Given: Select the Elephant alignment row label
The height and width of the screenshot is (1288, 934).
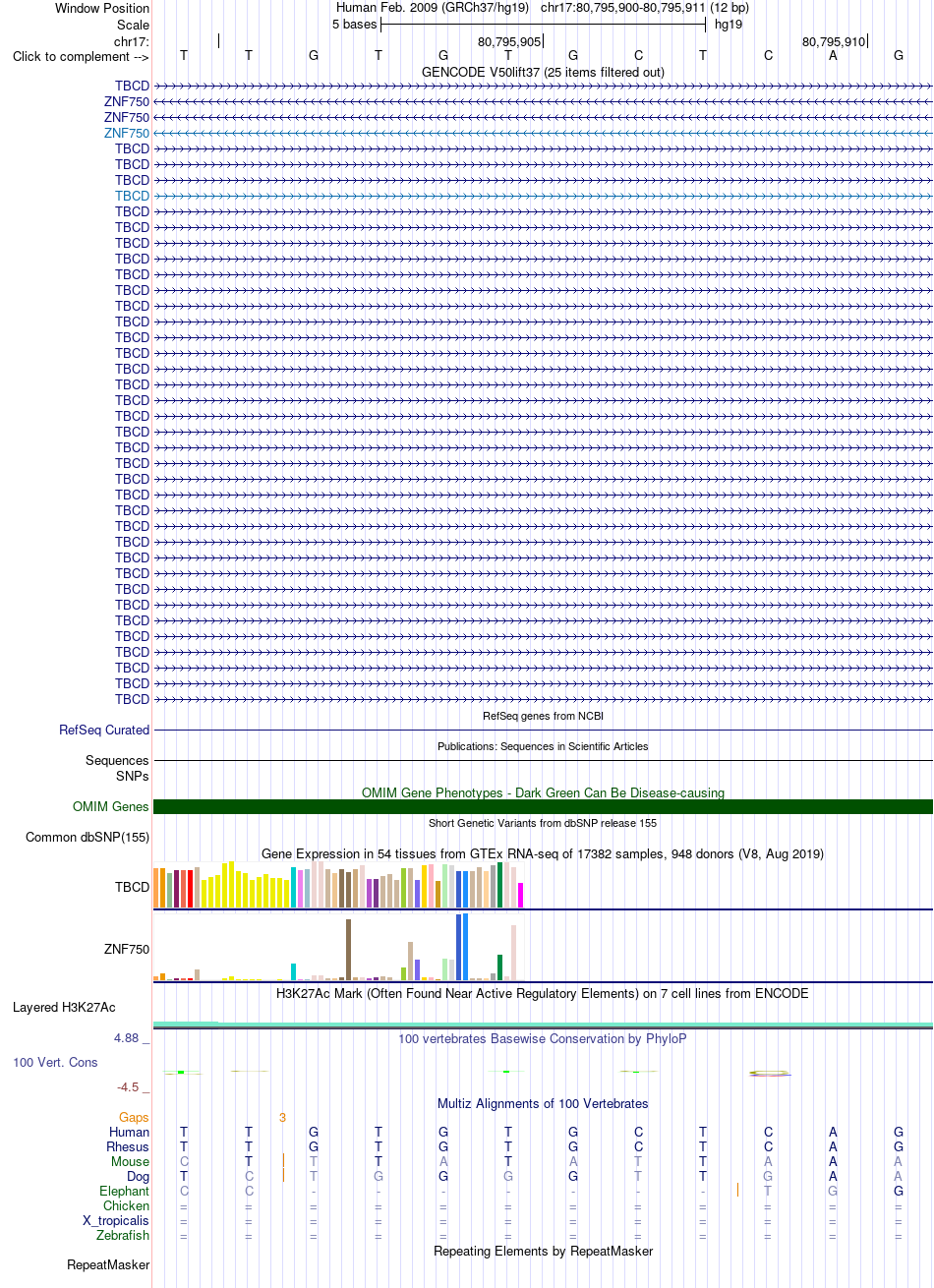Looking at the screenshot, I should pyautogui.click(x=125, y=1192).
